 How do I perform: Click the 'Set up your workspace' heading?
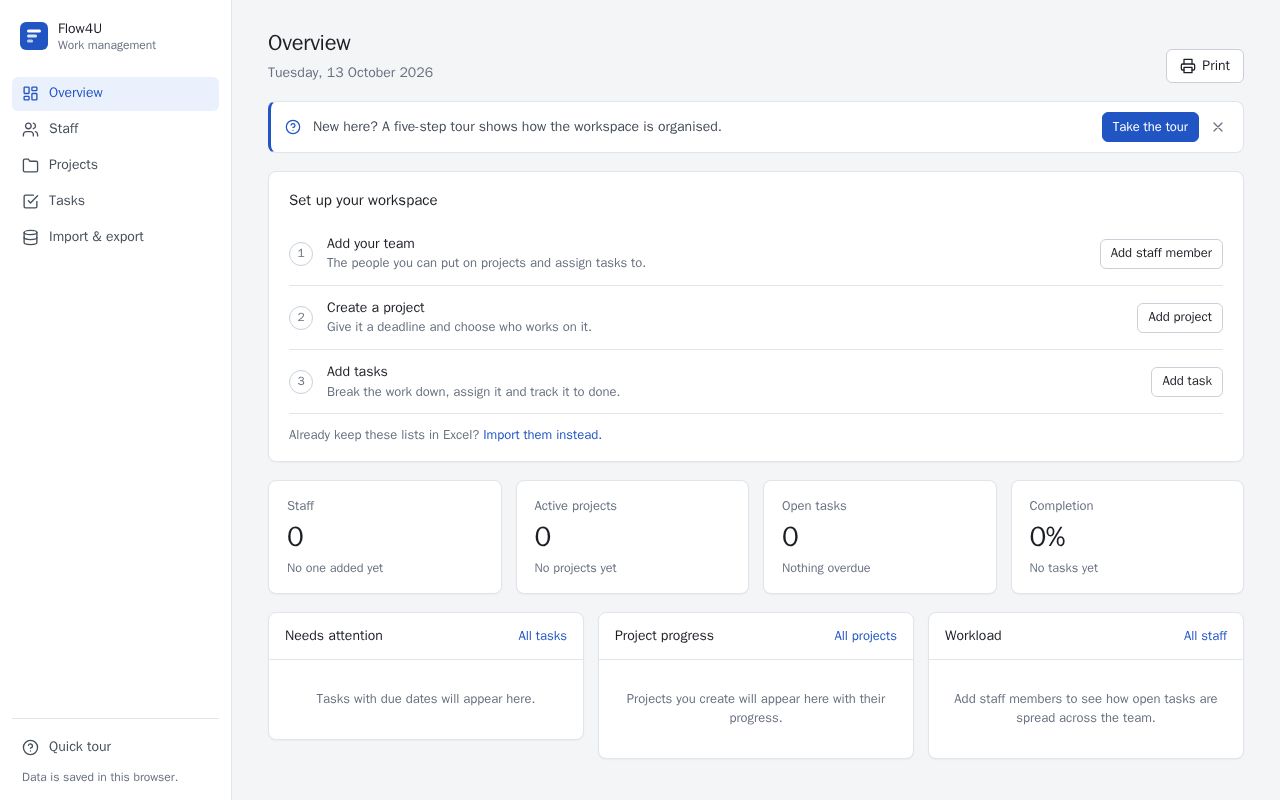[x=363, y=201]
